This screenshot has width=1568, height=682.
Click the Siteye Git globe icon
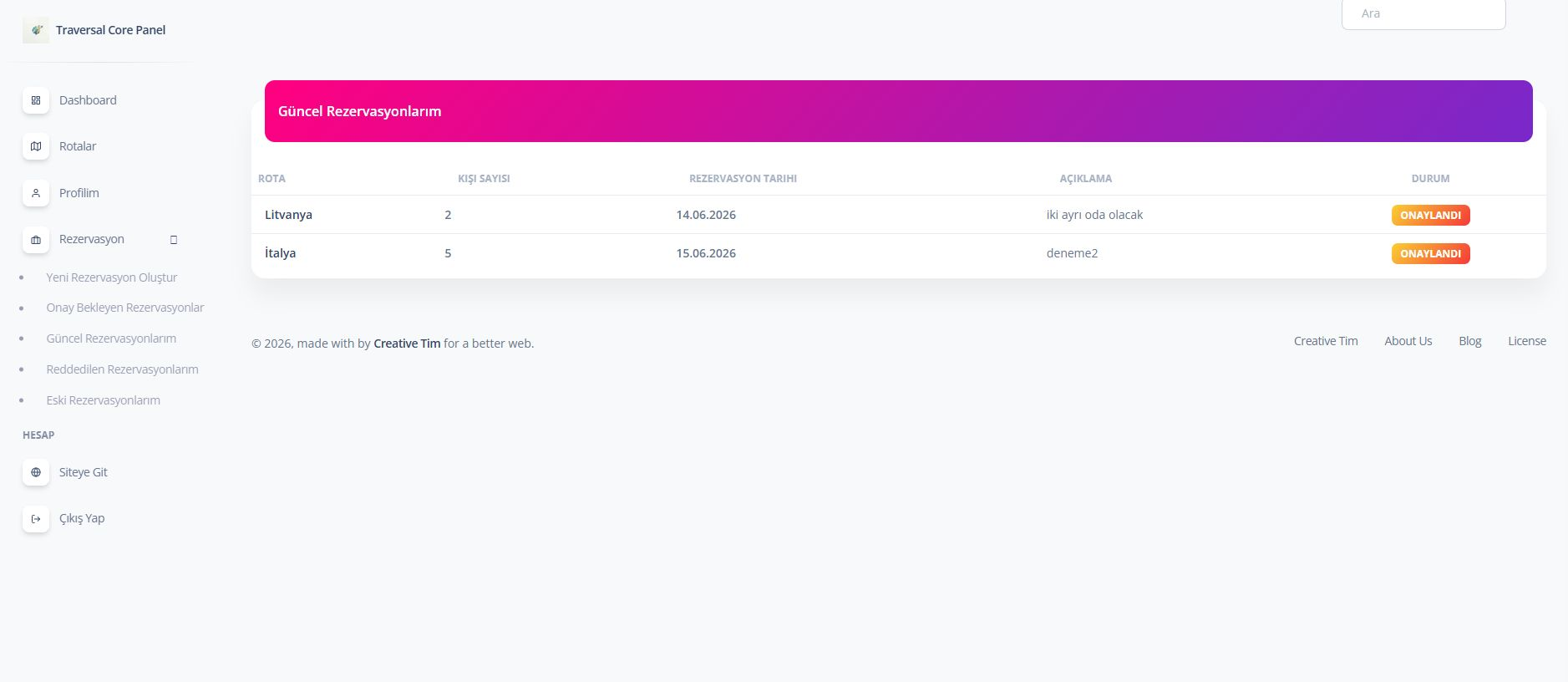pyautogui.click(x=36, y=472)
